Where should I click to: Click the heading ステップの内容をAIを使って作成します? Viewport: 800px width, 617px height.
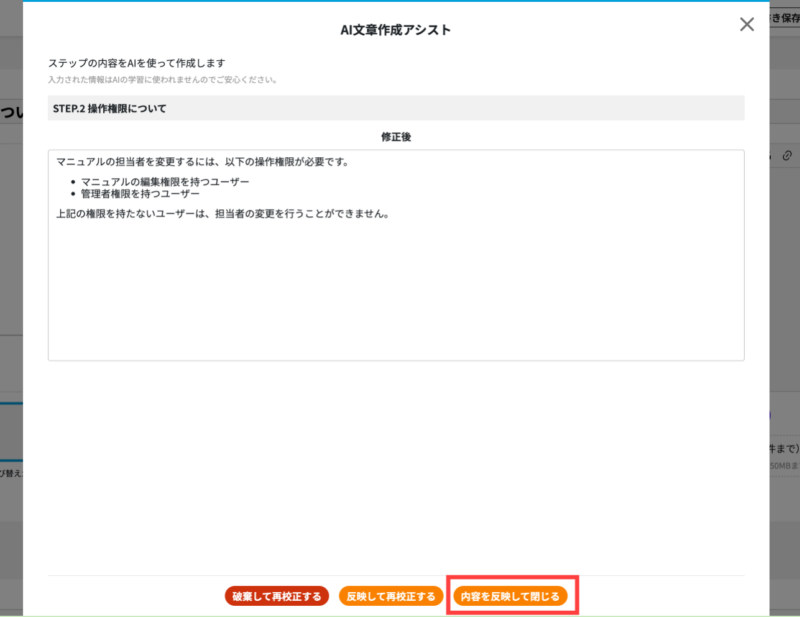137,63
